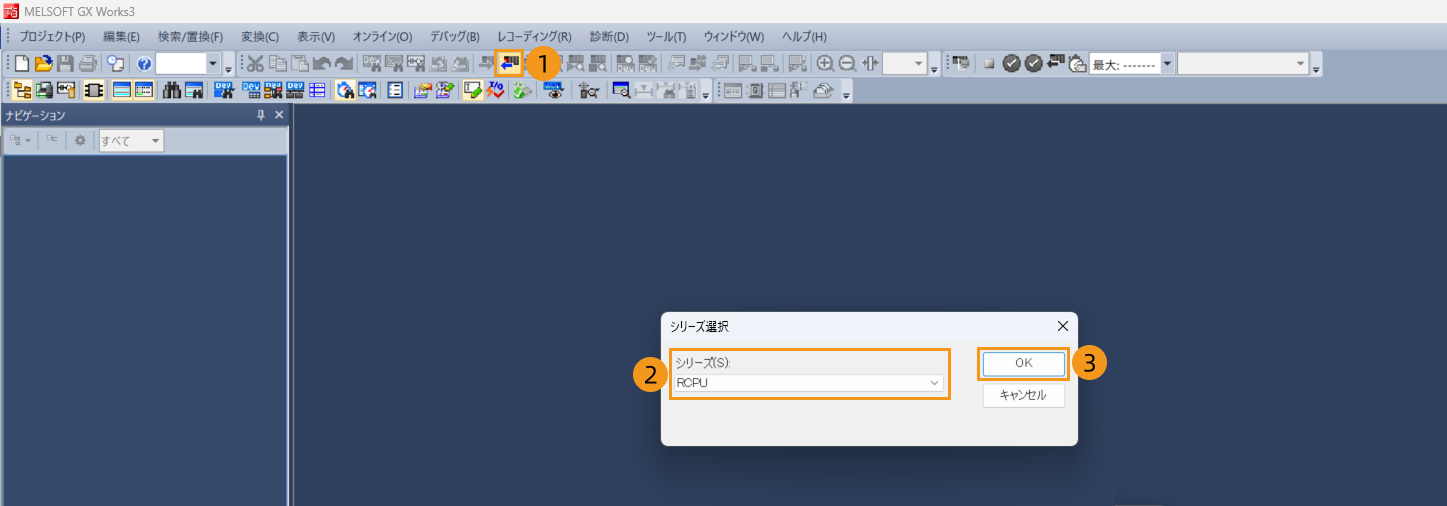Click the simulation stop square icon

coord(989,63)
